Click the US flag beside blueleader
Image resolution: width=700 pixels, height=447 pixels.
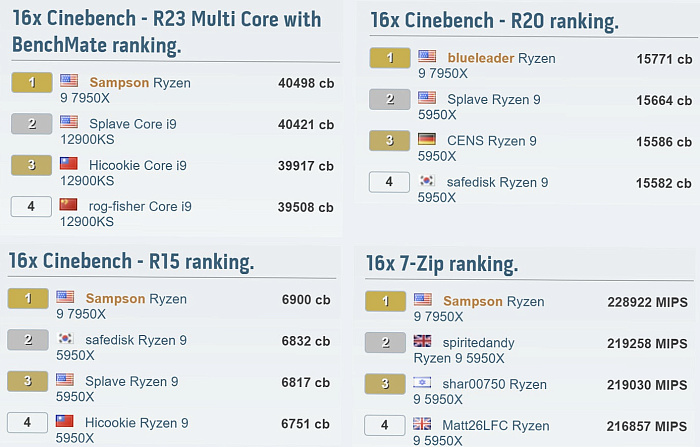pyautogui.click(x=427, y=56)
